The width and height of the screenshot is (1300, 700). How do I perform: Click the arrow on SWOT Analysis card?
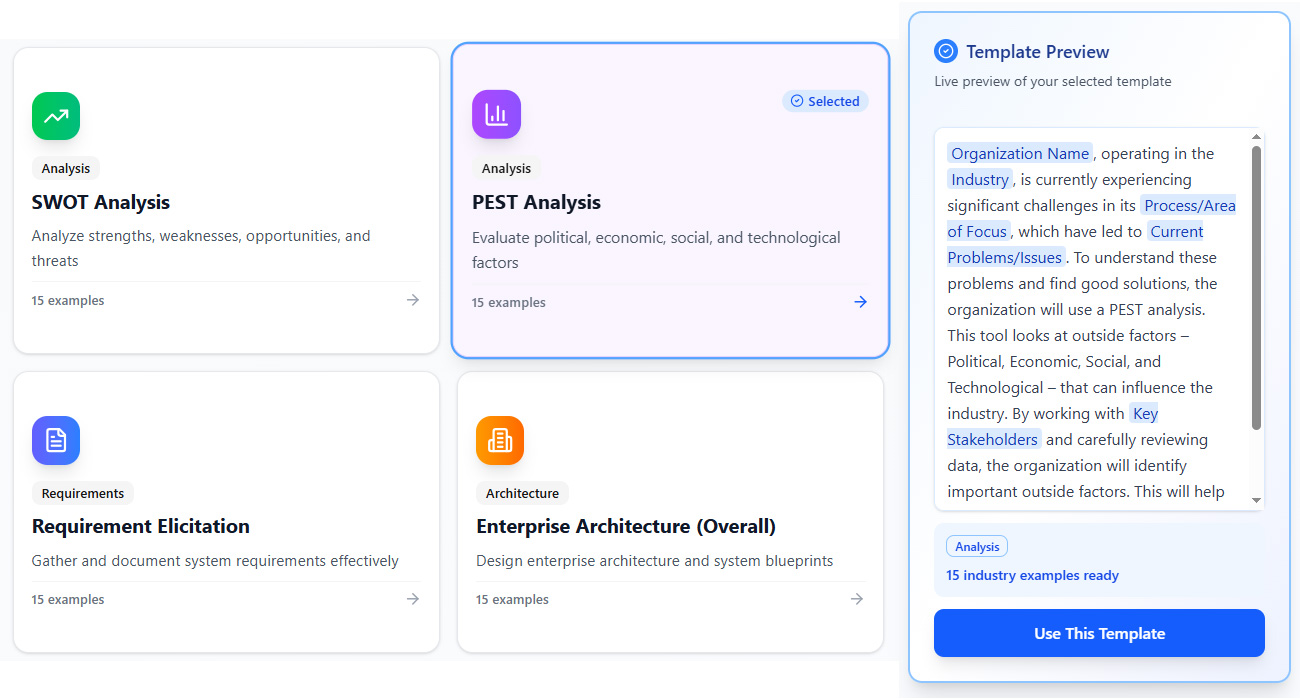pyautogui.click(x=413, y=300)
